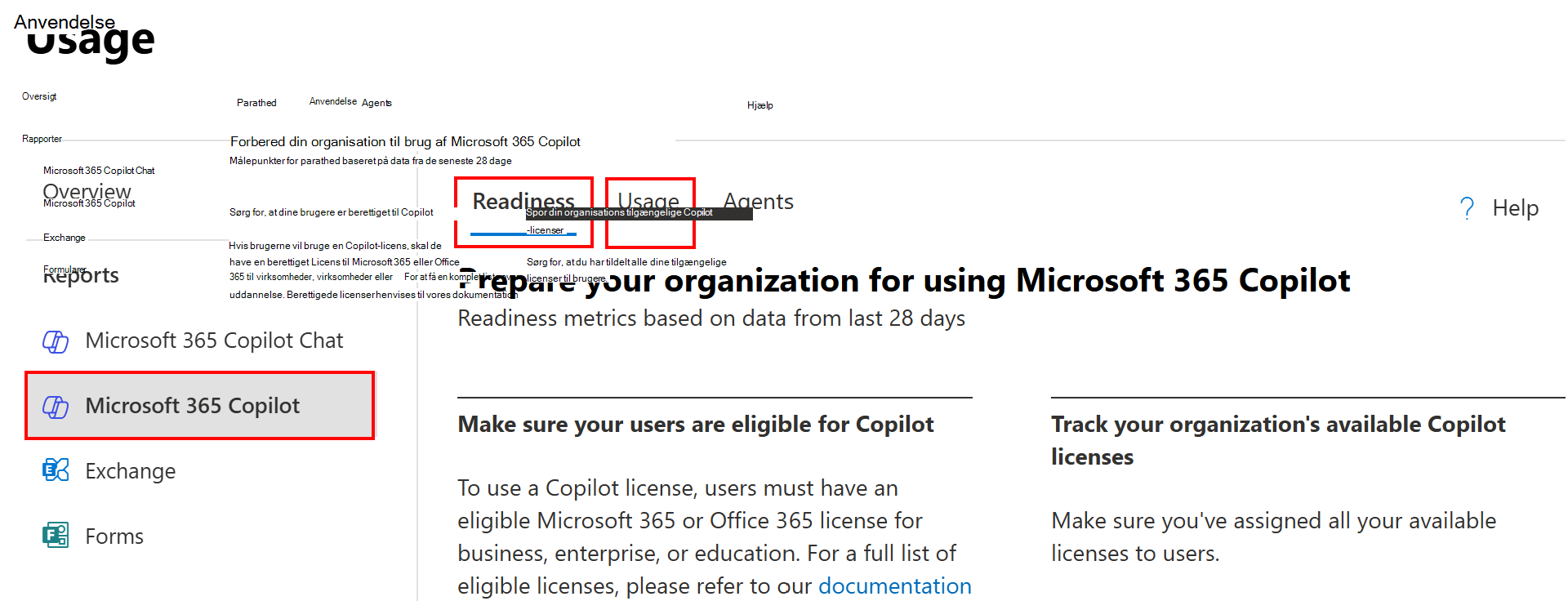
Task: Click heading "Track your organization's available Copilot licenses"
Action: (1278, 440)
